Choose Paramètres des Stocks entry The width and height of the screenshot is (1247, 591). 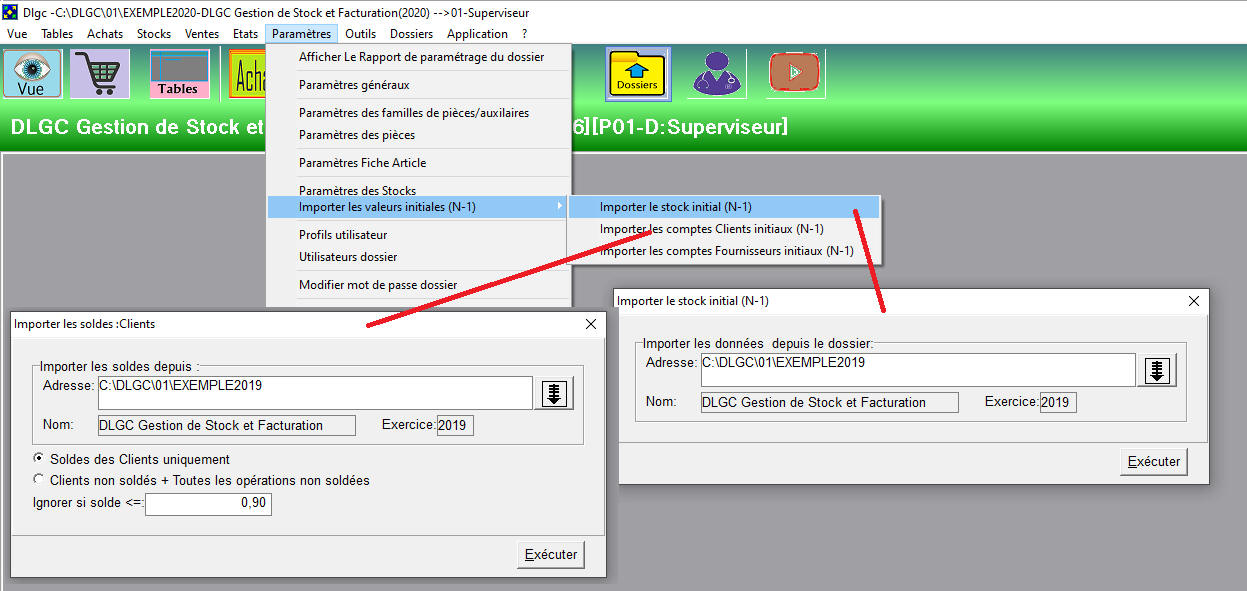[419, 190]
